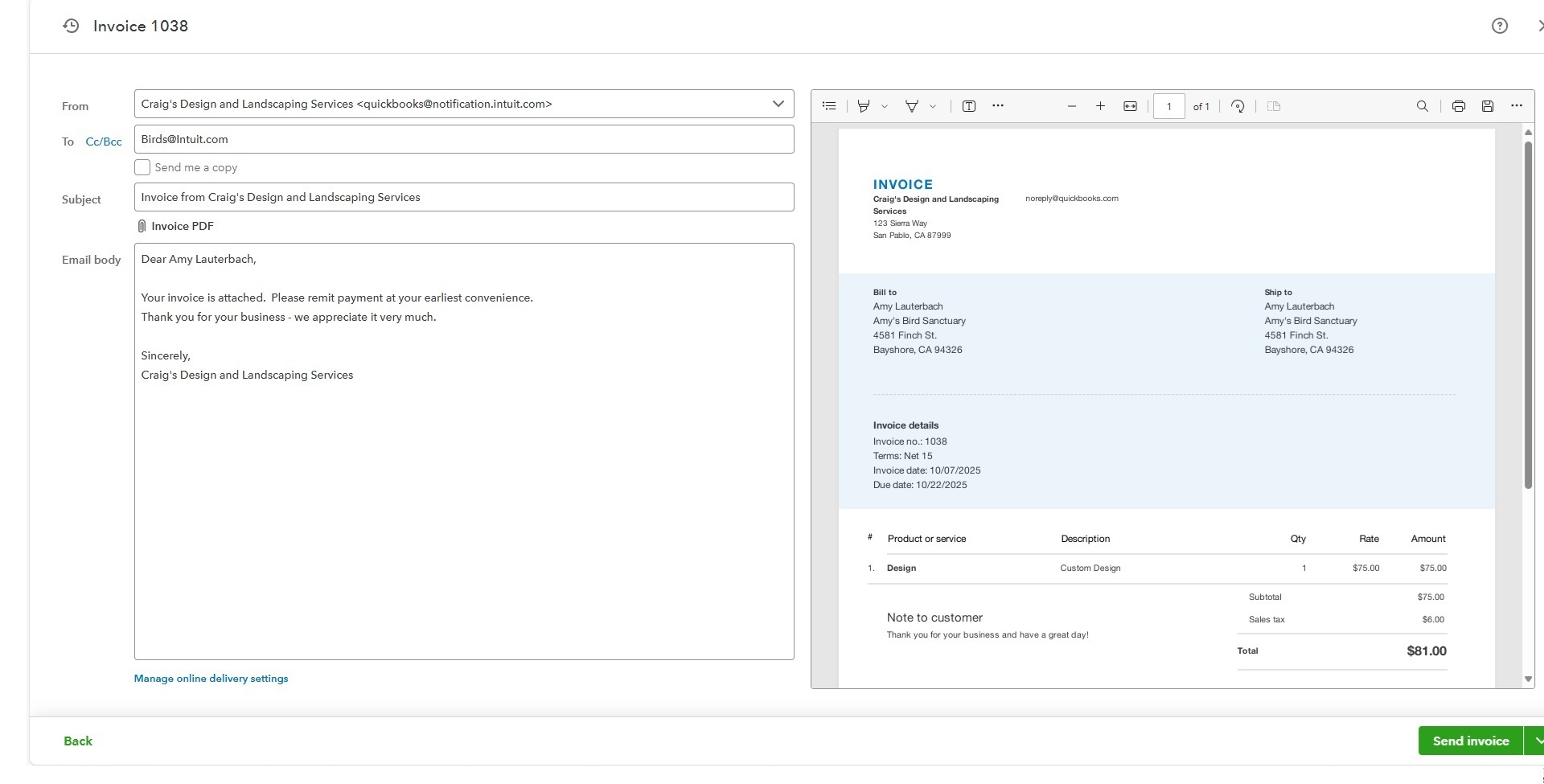1544x784 pixels.
Task: Enable the Send me a copy checkbox
Action: [x=142, y=167]
